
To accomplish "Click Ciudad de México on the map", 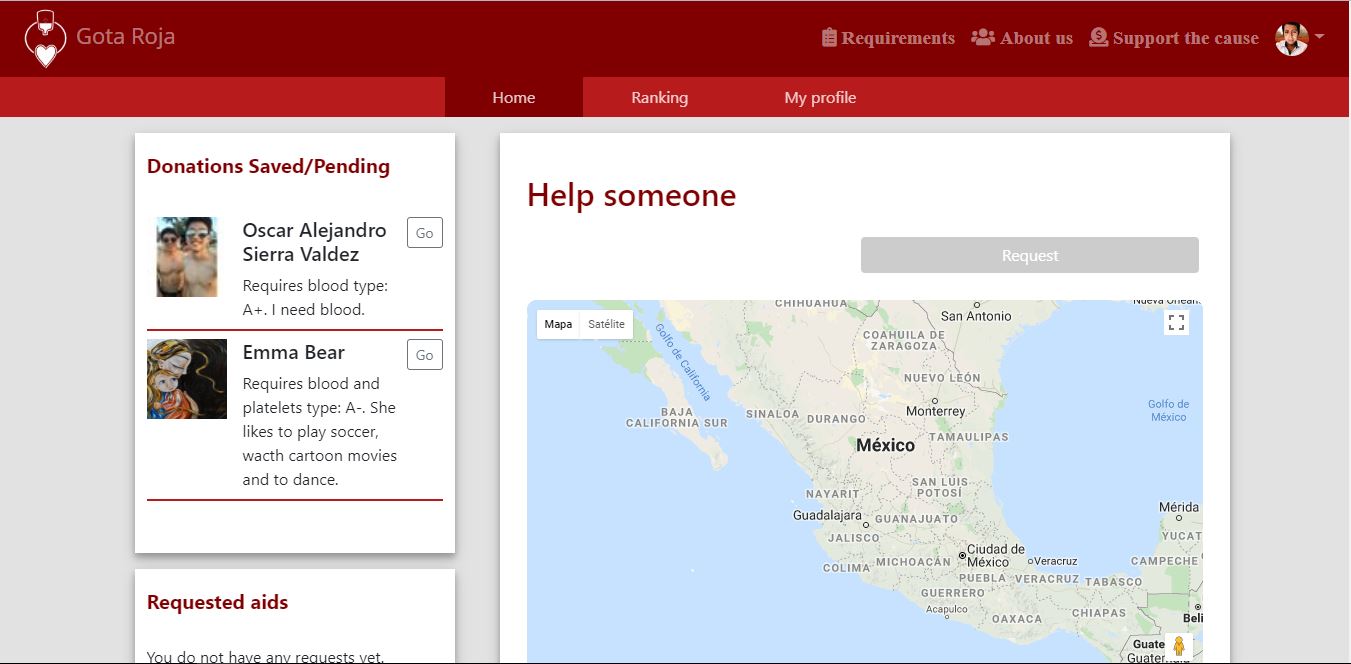I will point(995,555).
